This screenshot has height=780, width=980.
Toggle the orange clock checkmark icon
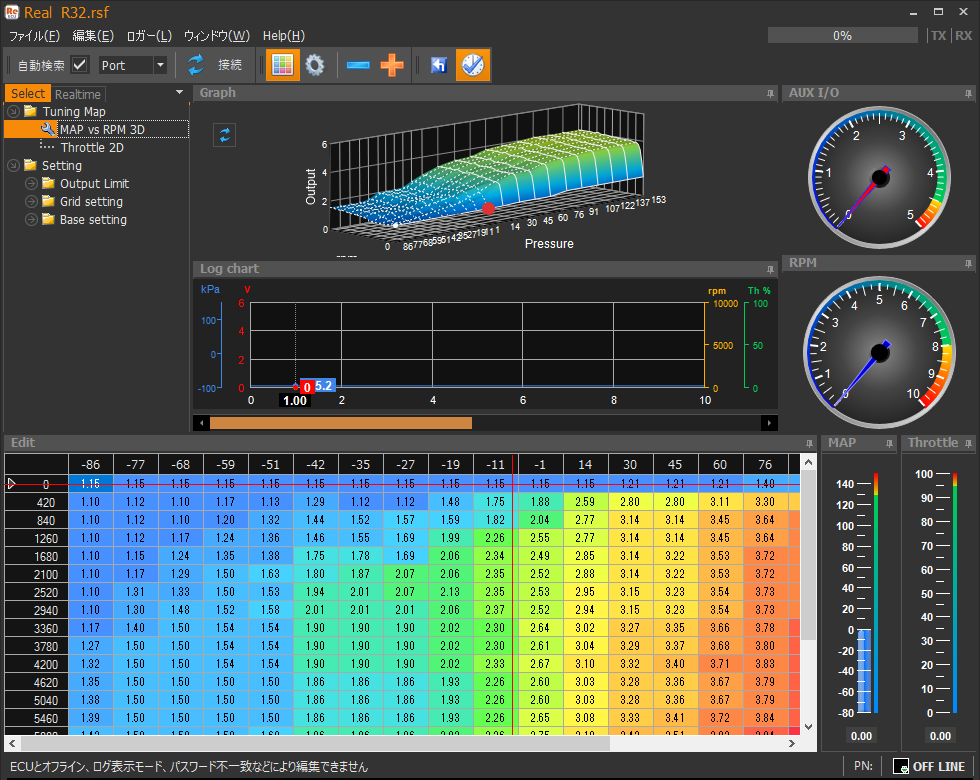(x=472, y=65)
